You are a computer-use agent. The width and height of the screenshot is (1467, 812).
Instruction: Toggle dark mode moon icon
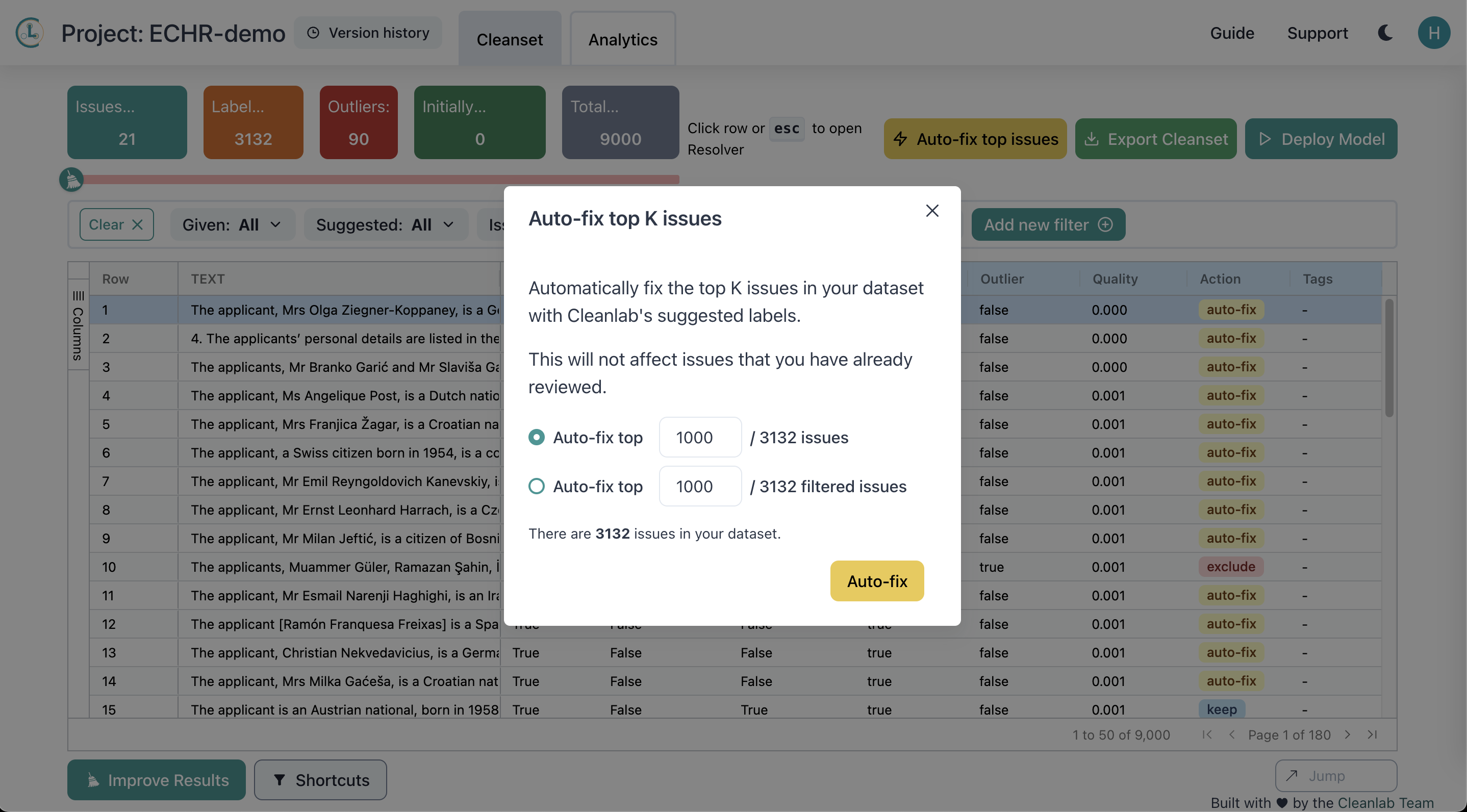[x=1385, y=33]
